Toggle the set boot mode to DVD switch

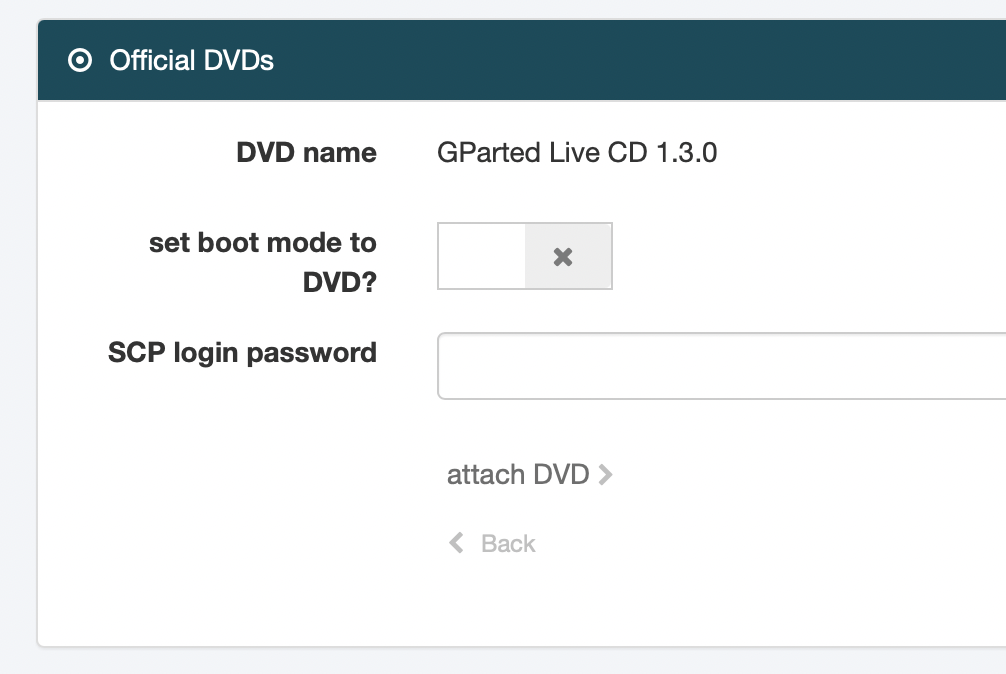(525, 256)
